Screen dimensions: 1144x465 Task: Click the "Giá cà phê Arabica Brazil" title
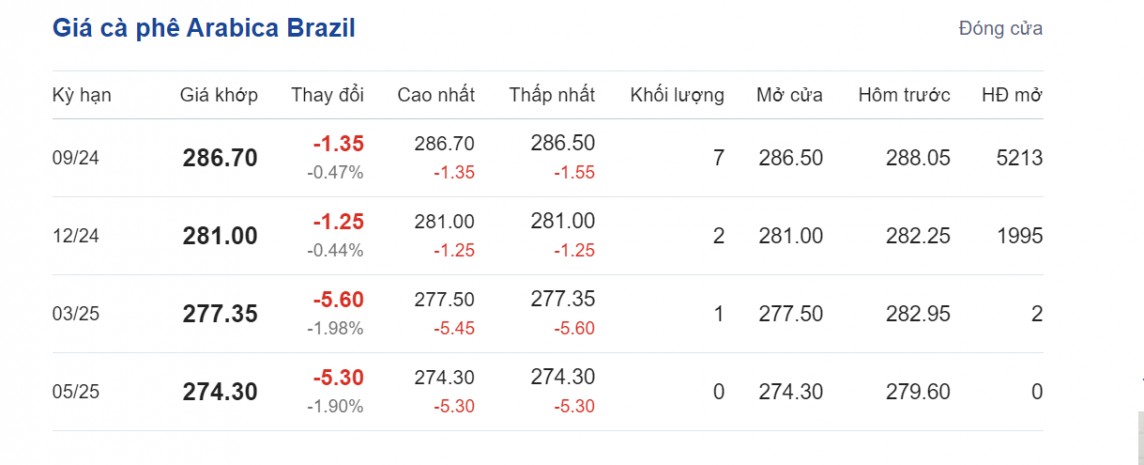(204, 28)
